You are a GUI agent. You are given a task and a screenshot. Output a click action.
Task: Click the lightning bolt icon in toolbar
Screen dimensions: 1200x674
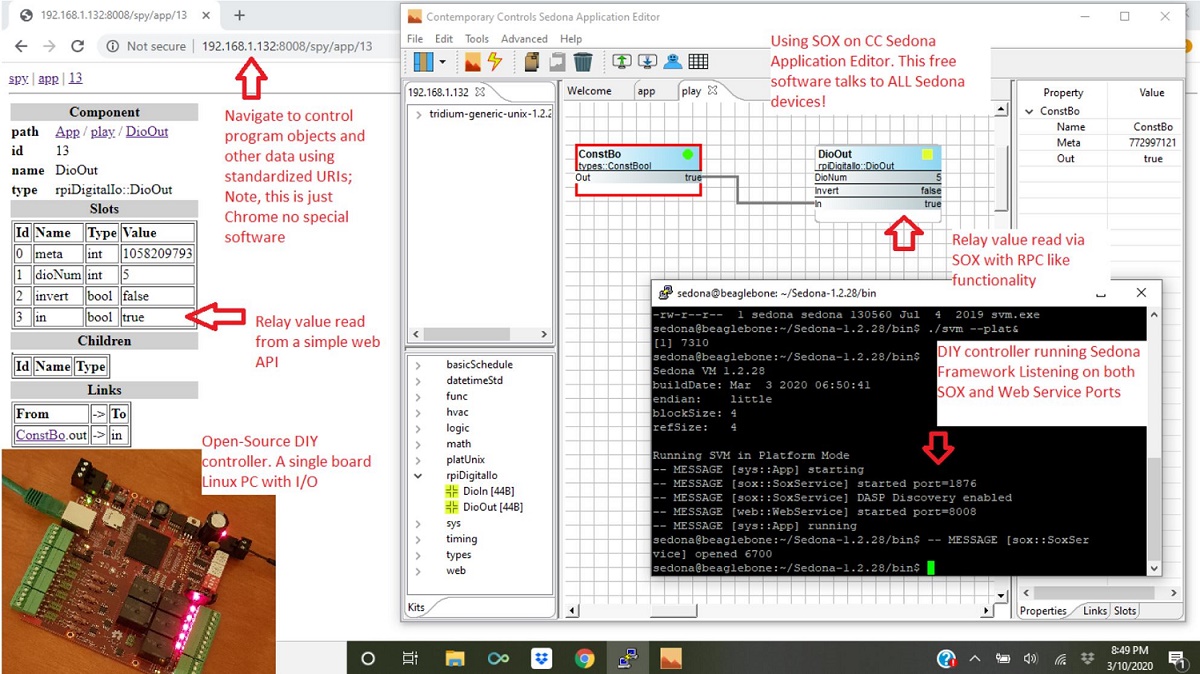click(x=494, y=62)
